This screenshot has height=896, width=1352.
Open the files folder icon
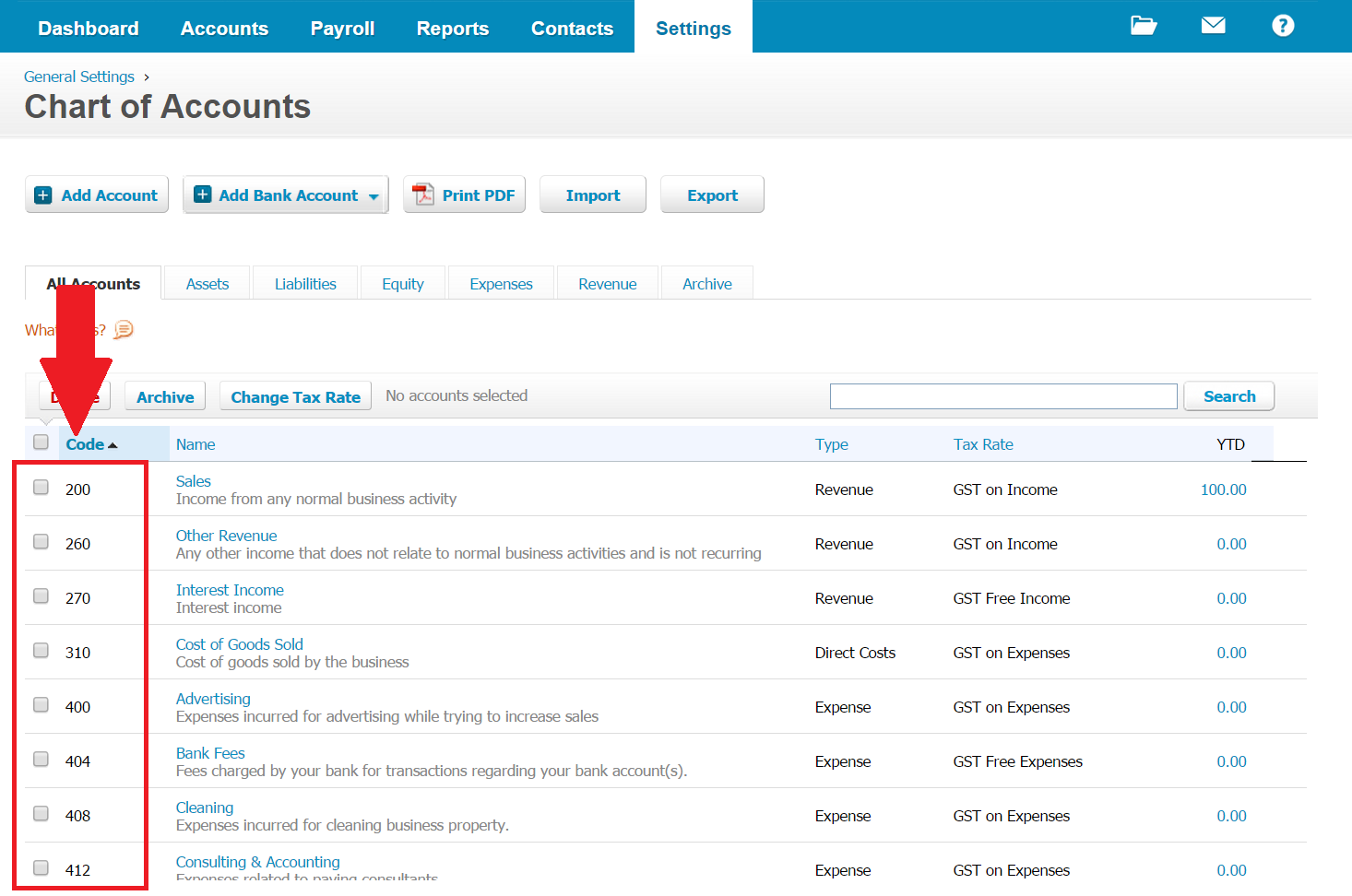point(1144,26)
